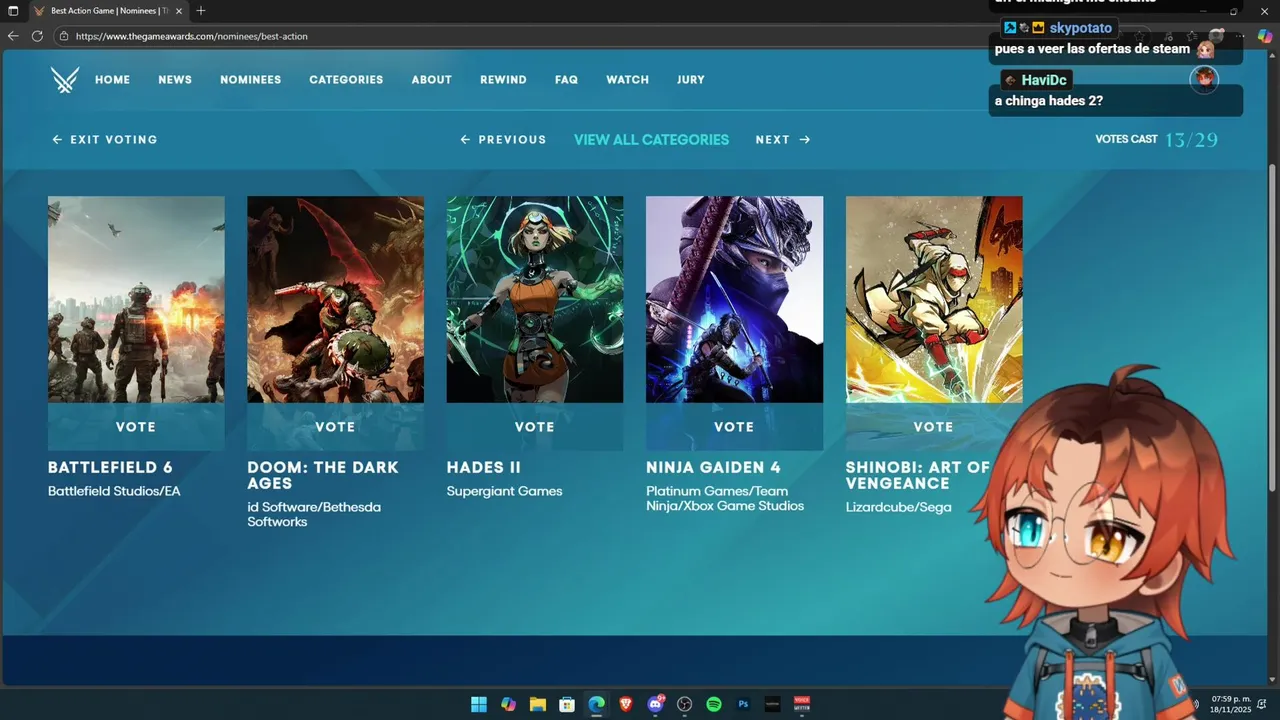The image size is (1280, 720).
Task: Open Photoshop from the taskbar
Action: pyautogui.click(x=743, y=704)
